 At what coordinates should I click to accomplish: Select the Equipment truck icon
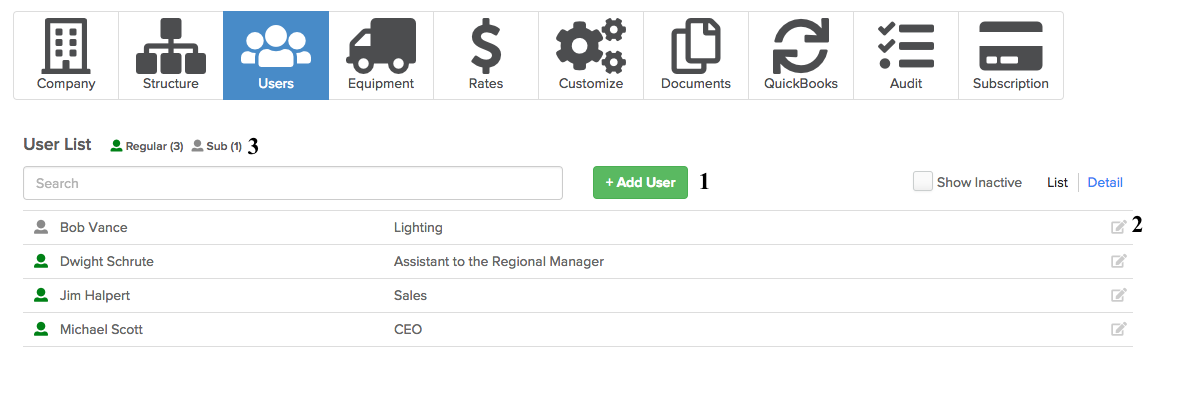click(380, 56)
